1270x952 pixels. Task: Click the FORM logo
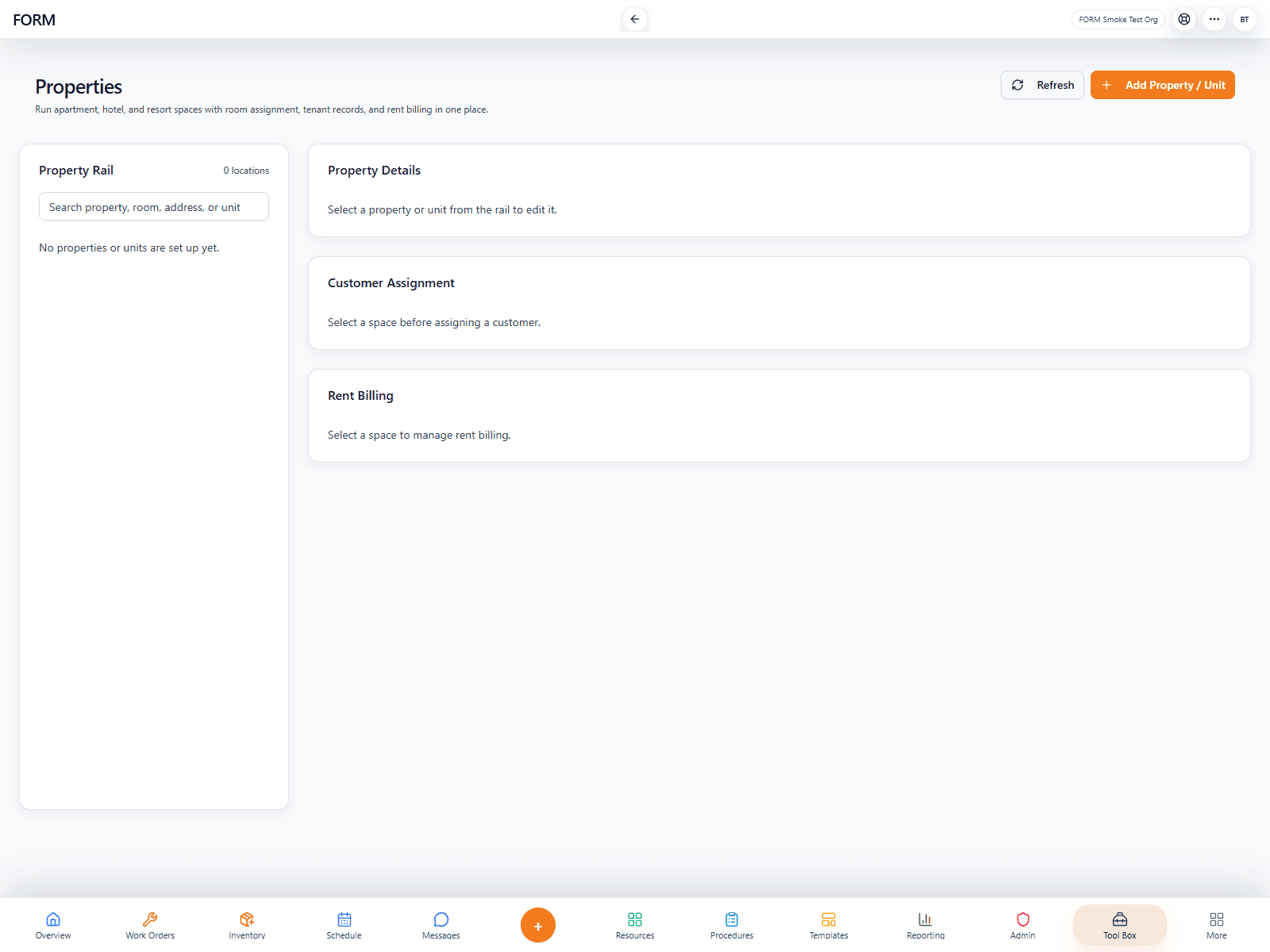[34, 20]
